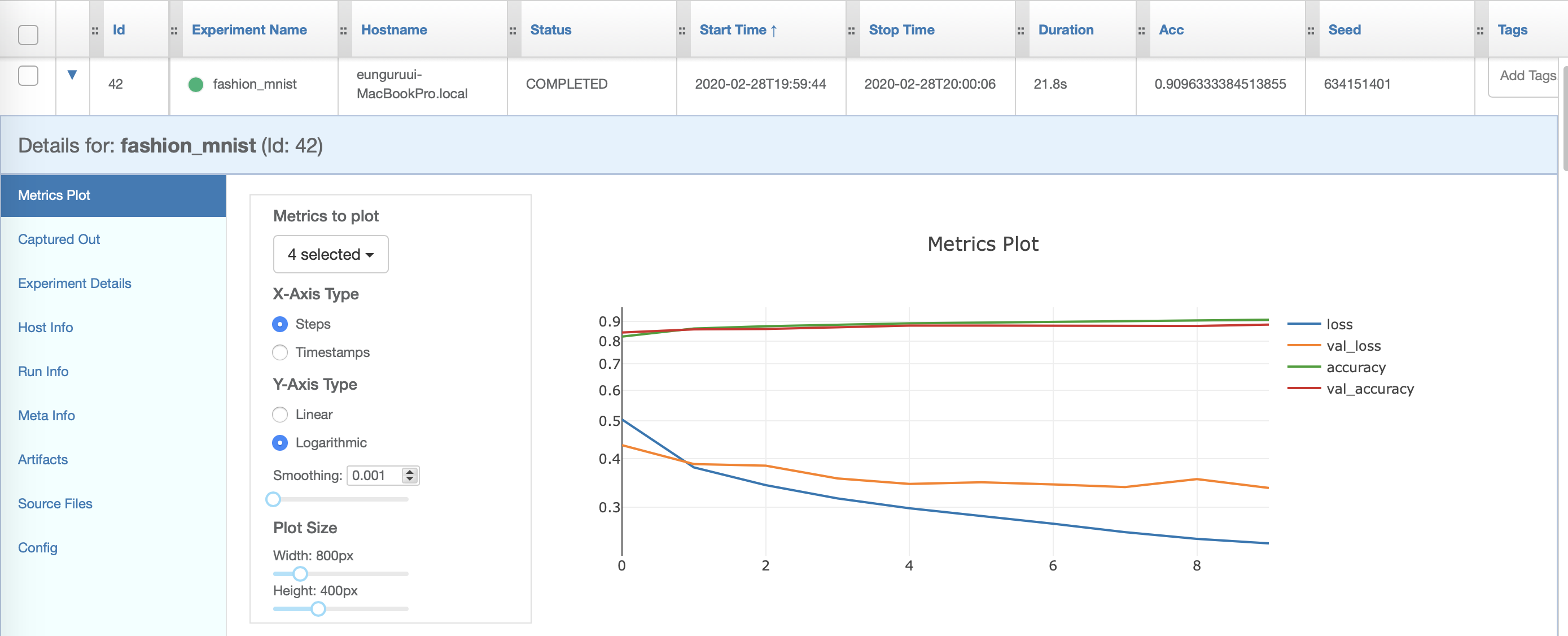Click drag handle before Status column
This screenshot has width=1568, height=636.
(x=513, y=31)
